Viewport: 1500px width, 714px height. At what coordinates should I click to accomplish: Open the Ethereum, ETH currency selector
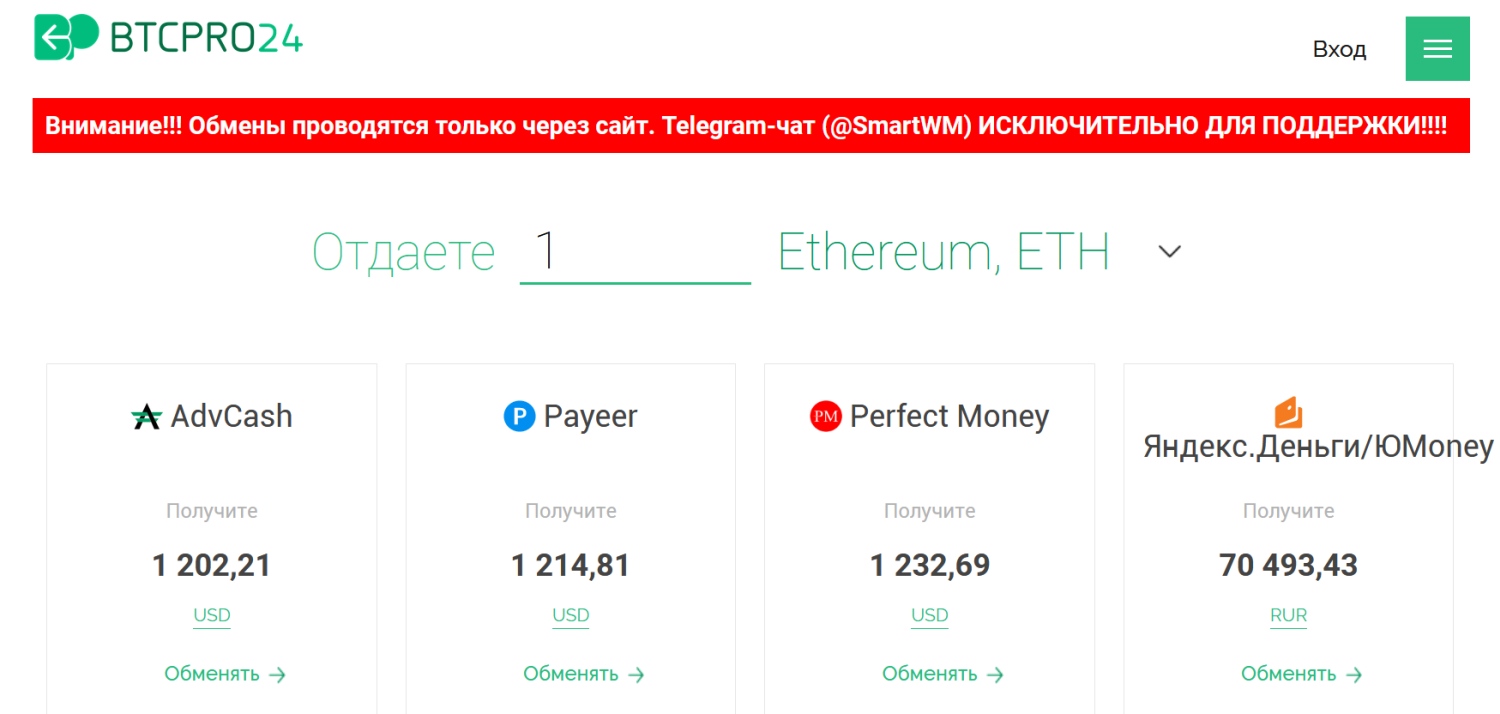coord(943,252)
